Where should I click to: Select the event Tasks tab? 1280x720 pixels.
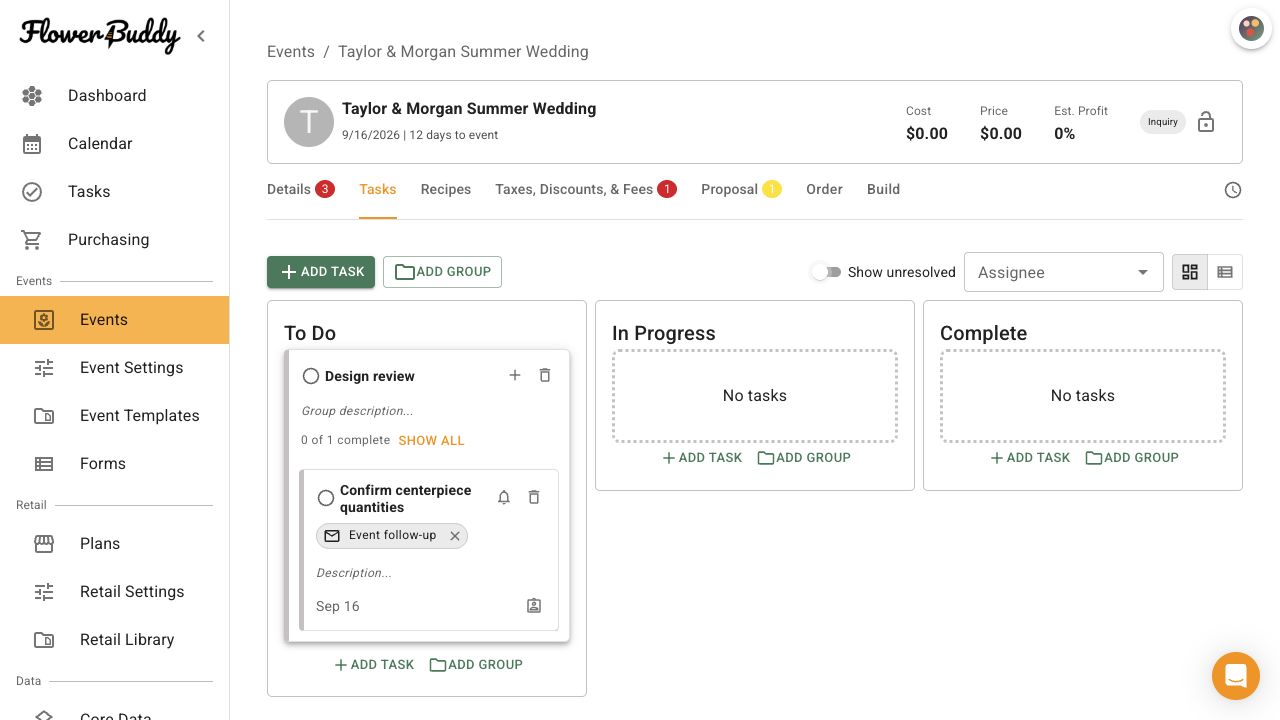click(378, 189)
